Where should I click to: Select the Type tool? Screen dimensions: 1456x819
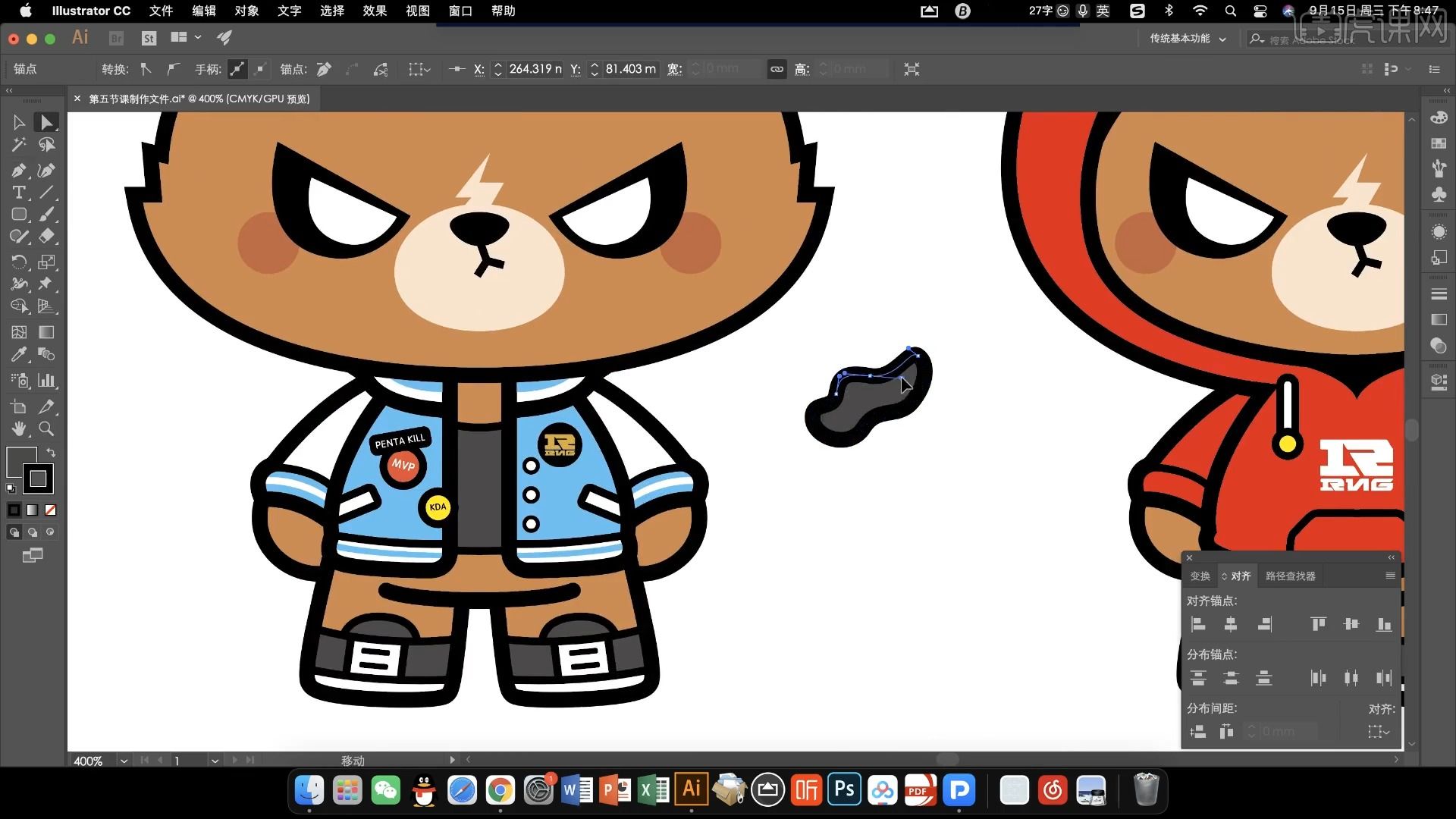point(19,193)
